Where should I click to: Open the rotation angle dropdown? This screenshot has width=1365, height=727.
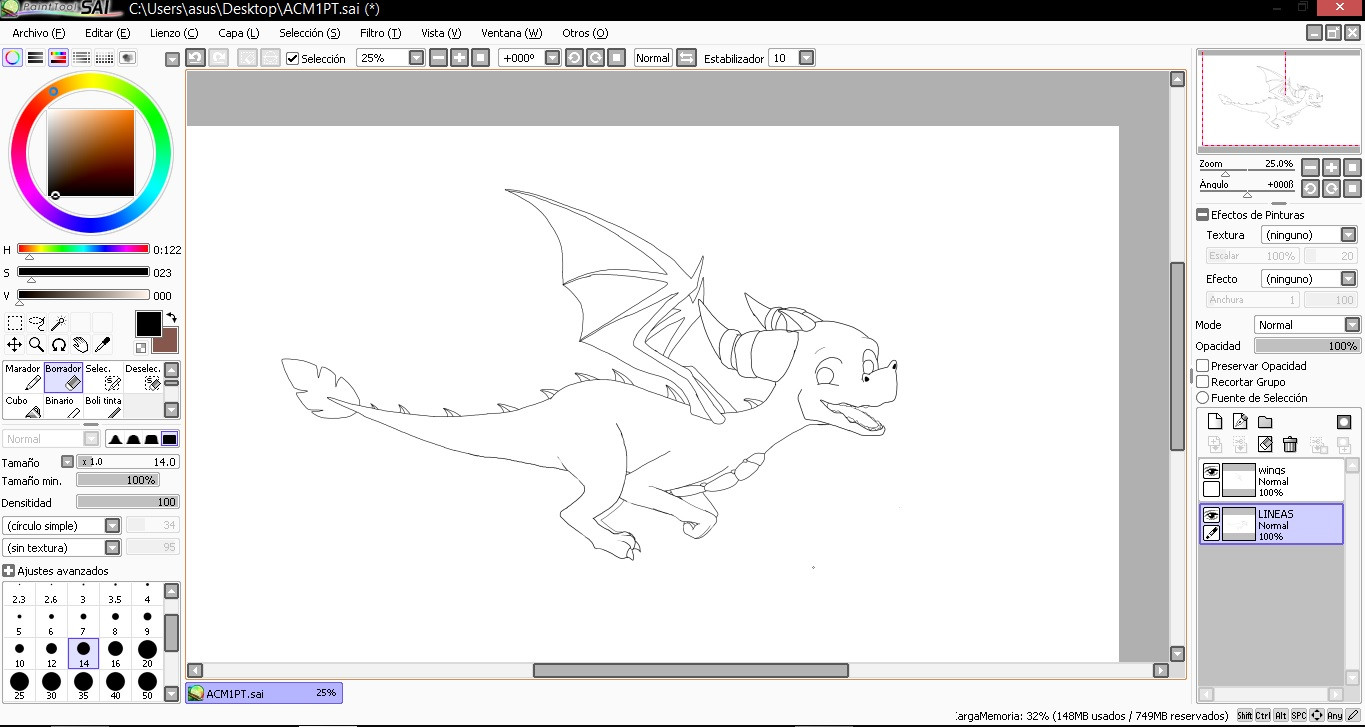click(x=552, y=58)
